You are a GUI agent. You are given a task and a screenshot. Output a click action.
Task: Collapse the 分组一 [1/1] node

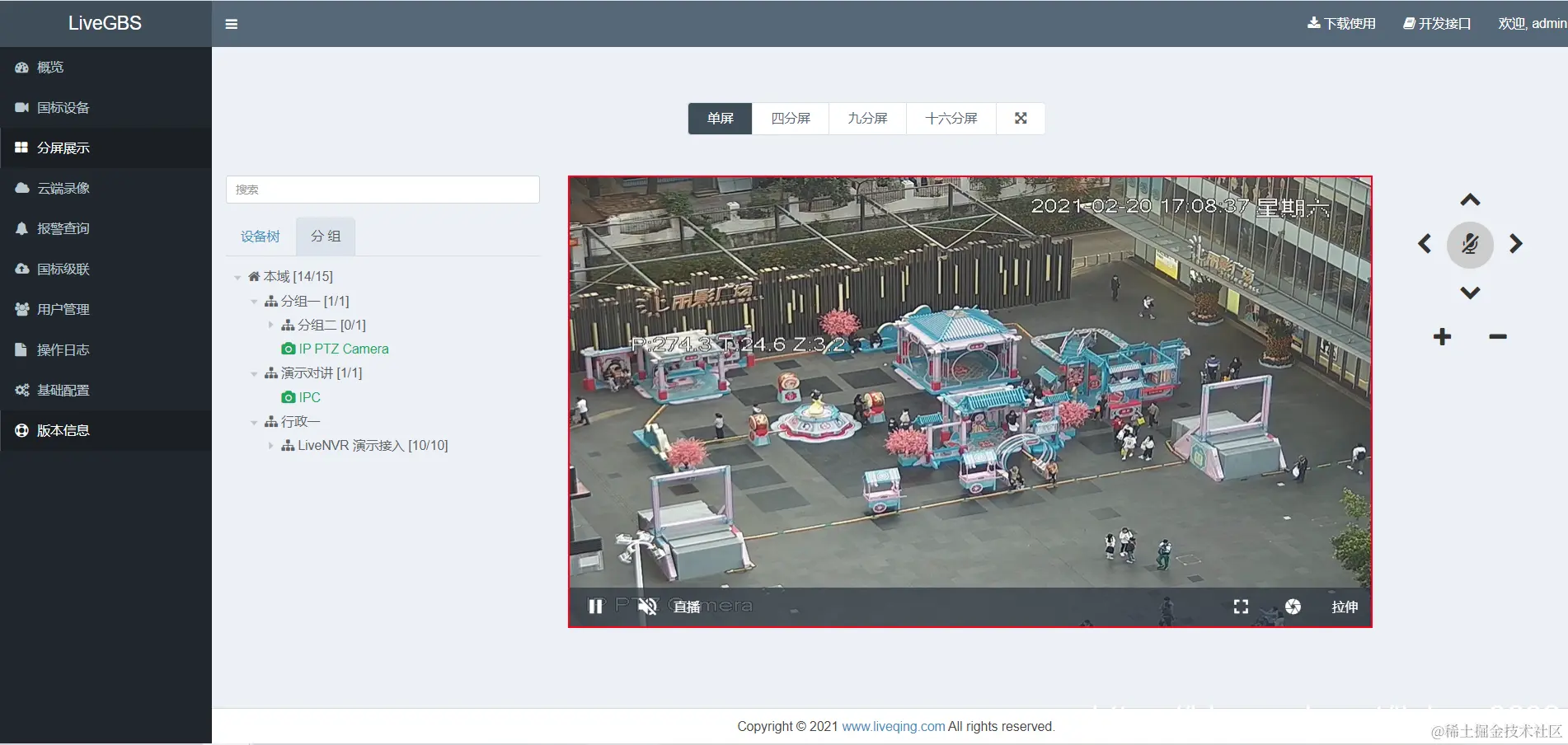coord(254,302)
